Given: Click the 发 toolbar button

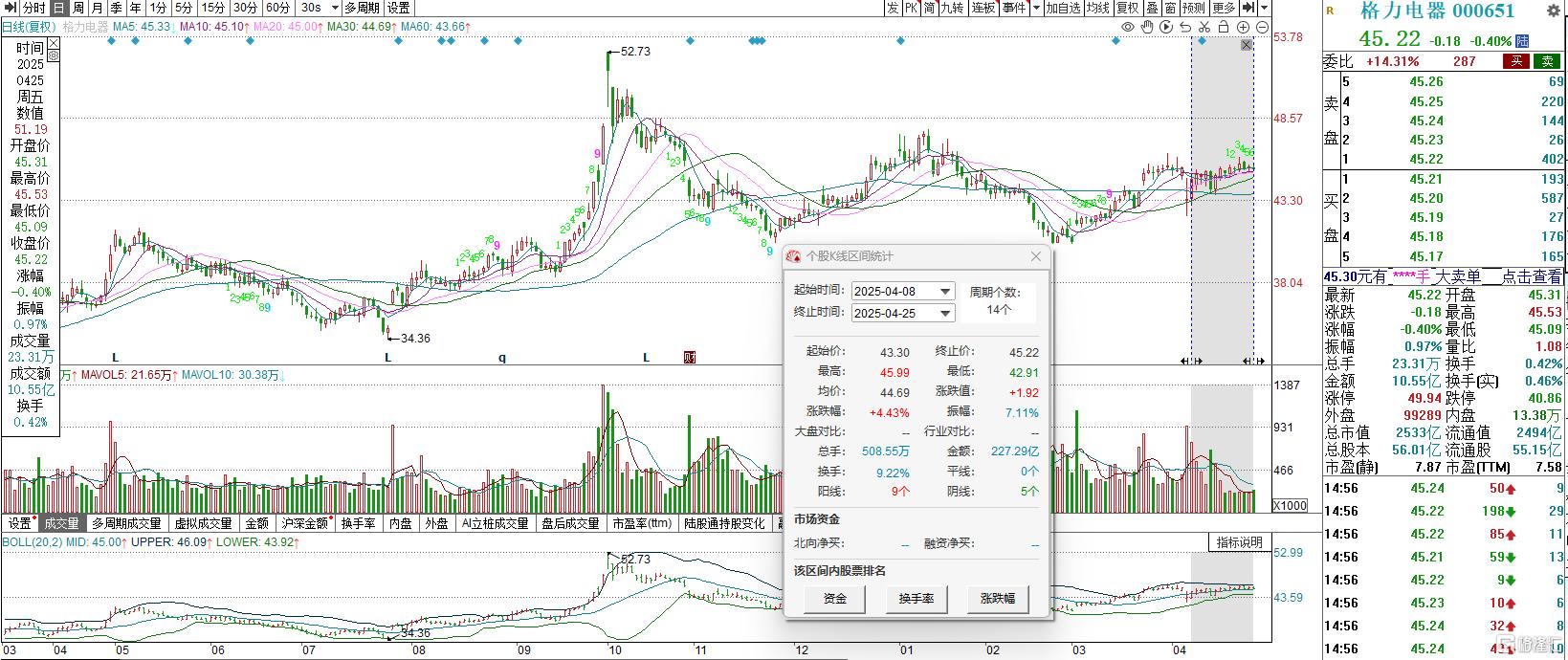Looking at the screenshot, I should coord(892,8).
